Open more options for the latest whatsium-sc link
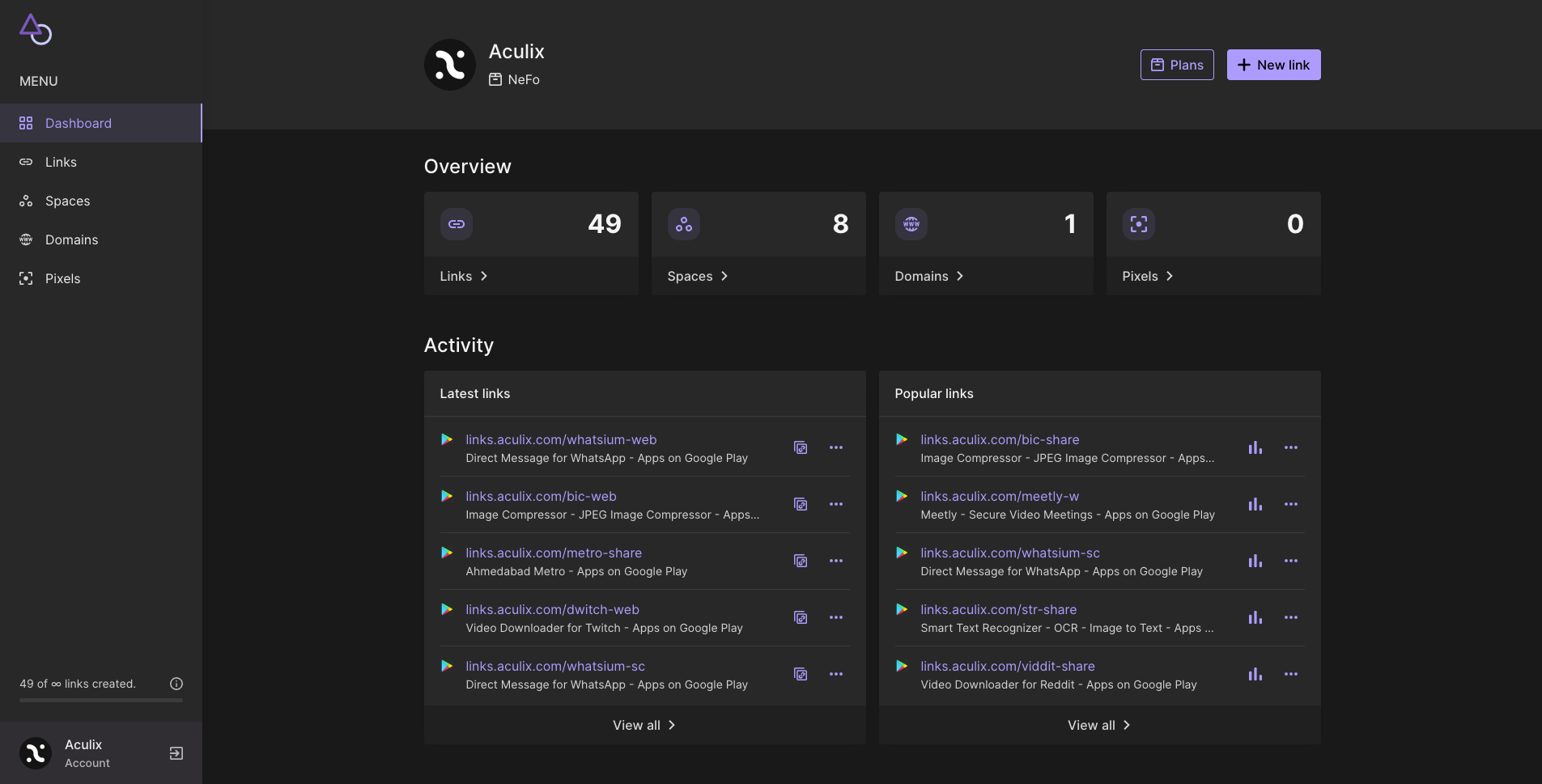Image resolution: width=1542 pixels, height=784 pixels. (836, 674)
